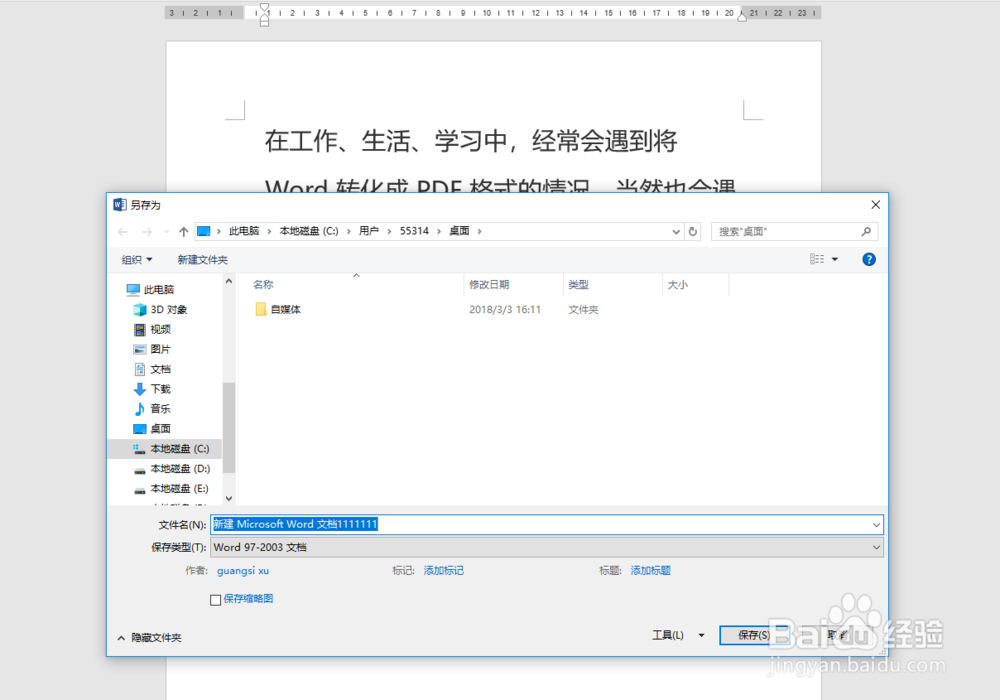Viewport: 1000px width, 700px height.
Task: Go up one level with the up arrow
Action: [184, 231]
